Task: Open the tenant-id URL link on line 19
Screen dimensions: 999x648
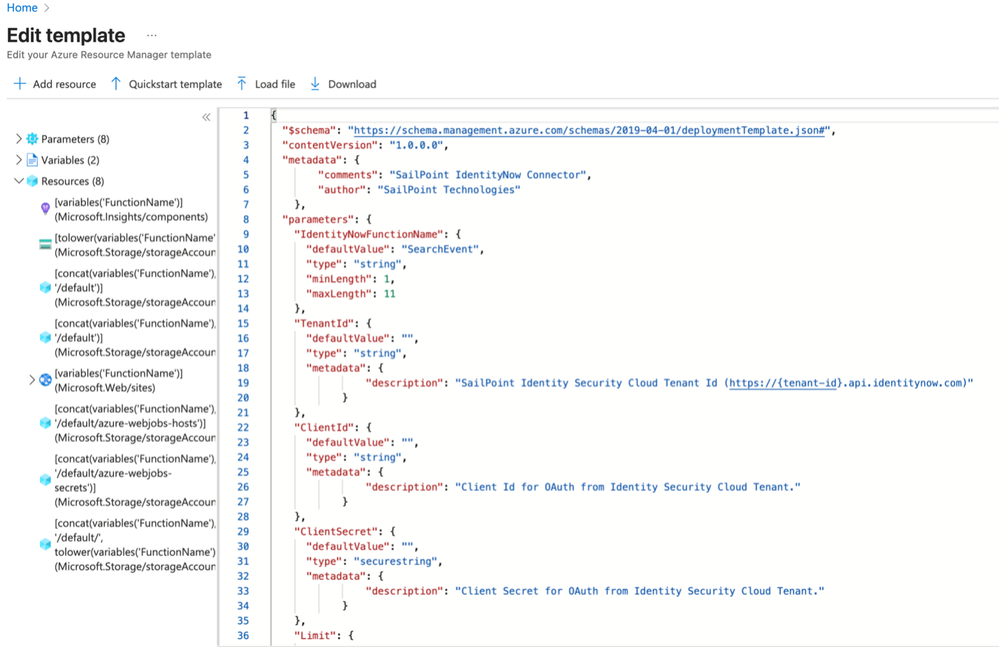Action: 782,383
